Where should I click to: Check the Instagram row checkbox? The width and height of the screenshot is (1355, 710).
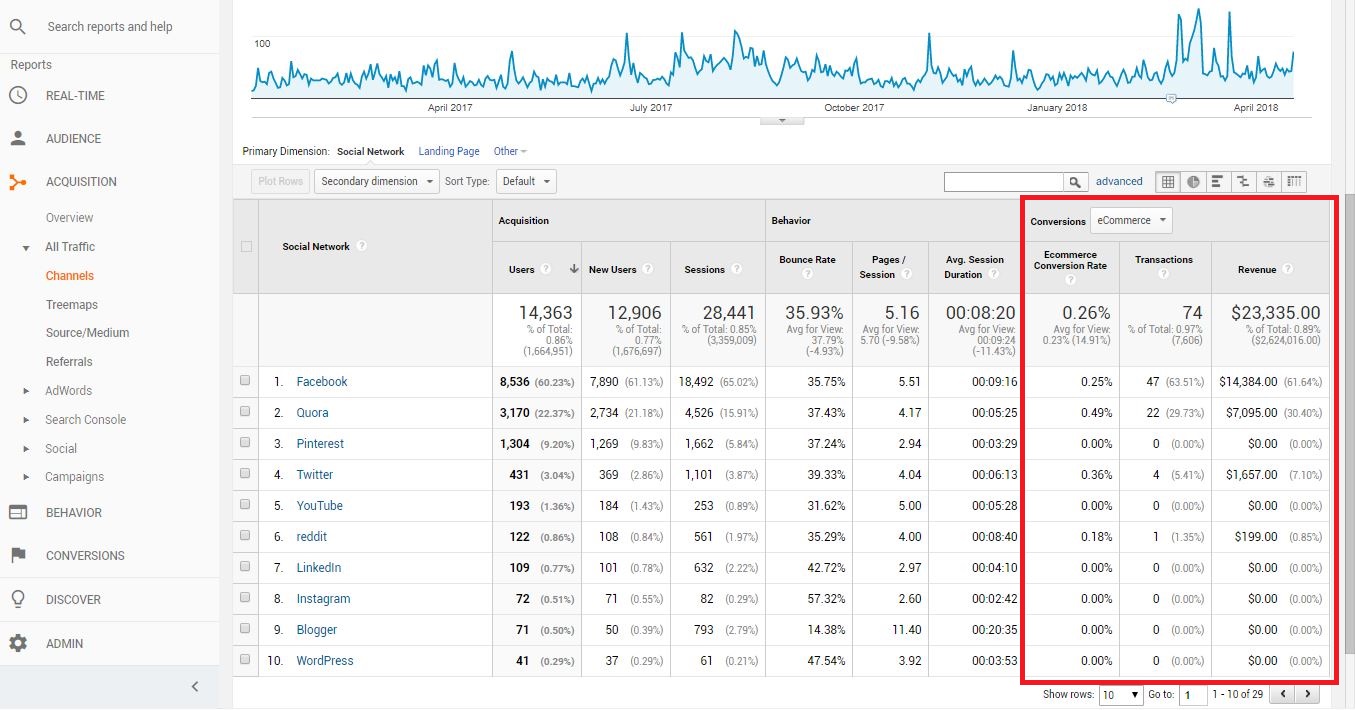click(246, 598)
